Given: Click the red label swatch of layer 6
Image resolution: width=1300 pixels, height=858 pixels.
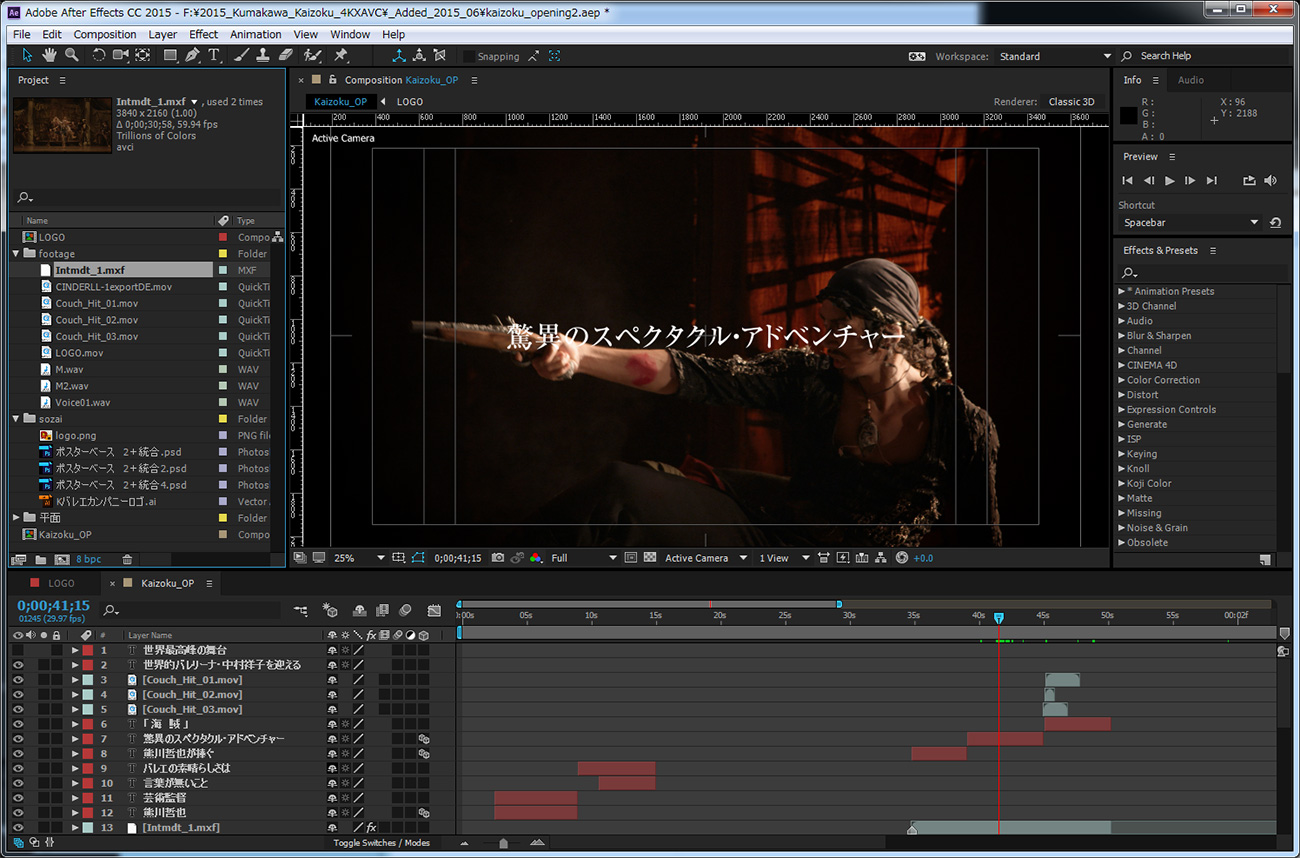Looking at the screenshot, I should pos(88,724).
